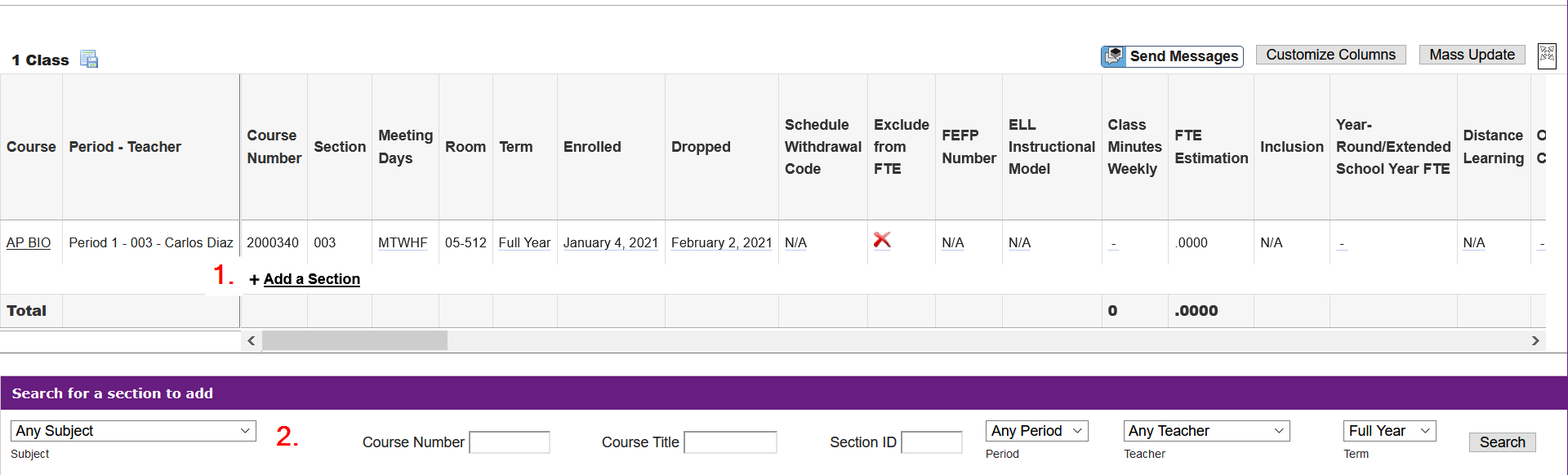1568x475 pixels.
Task: Click the Mass Update button
Action: 1472,55
